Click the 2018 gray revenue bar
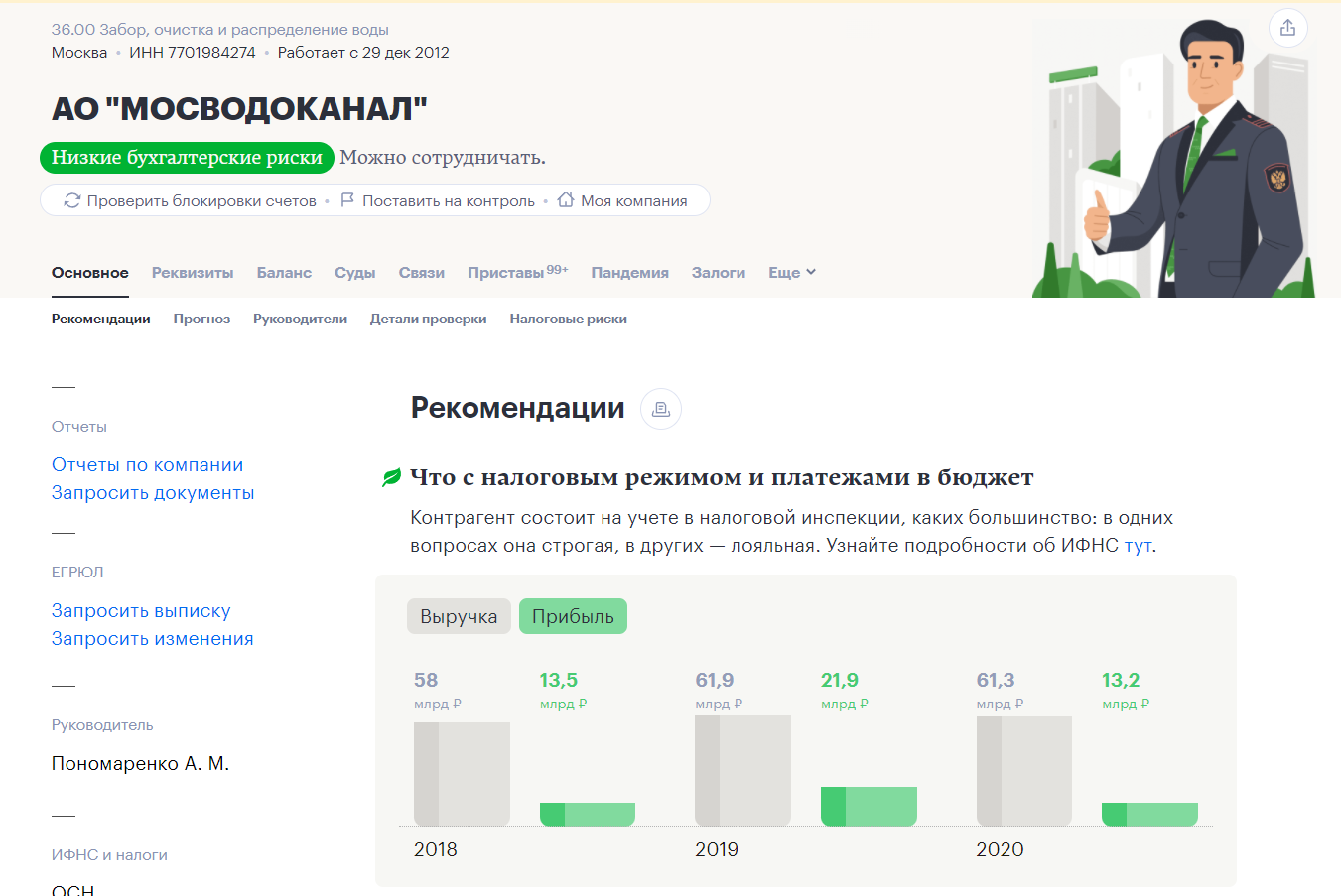The height and width of the screenshot is (896, 1341). click(462, 774)
